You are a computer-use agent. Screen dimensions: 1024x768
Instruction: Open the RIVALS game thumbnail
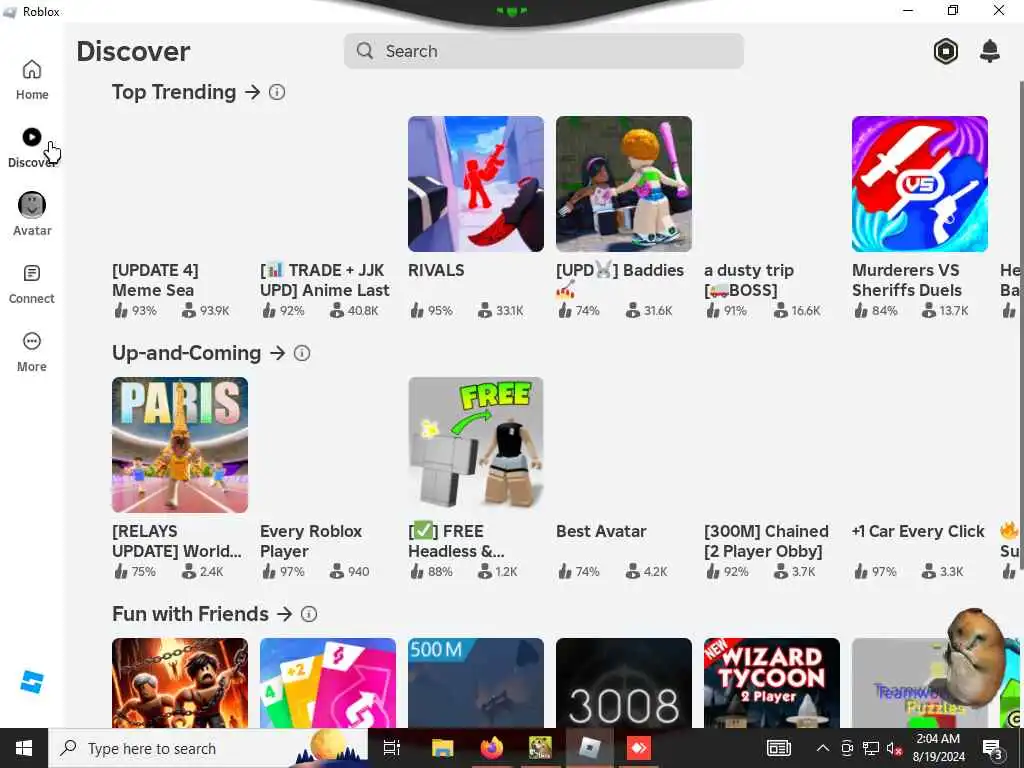pos(475,184)
